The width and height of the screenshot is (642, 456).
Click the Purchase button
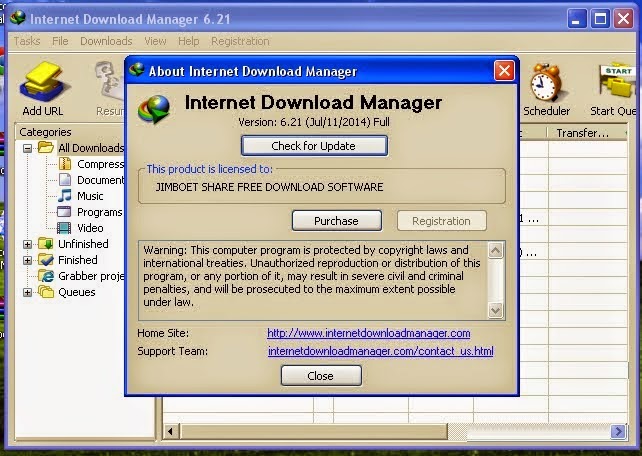[x=337, y=221]
